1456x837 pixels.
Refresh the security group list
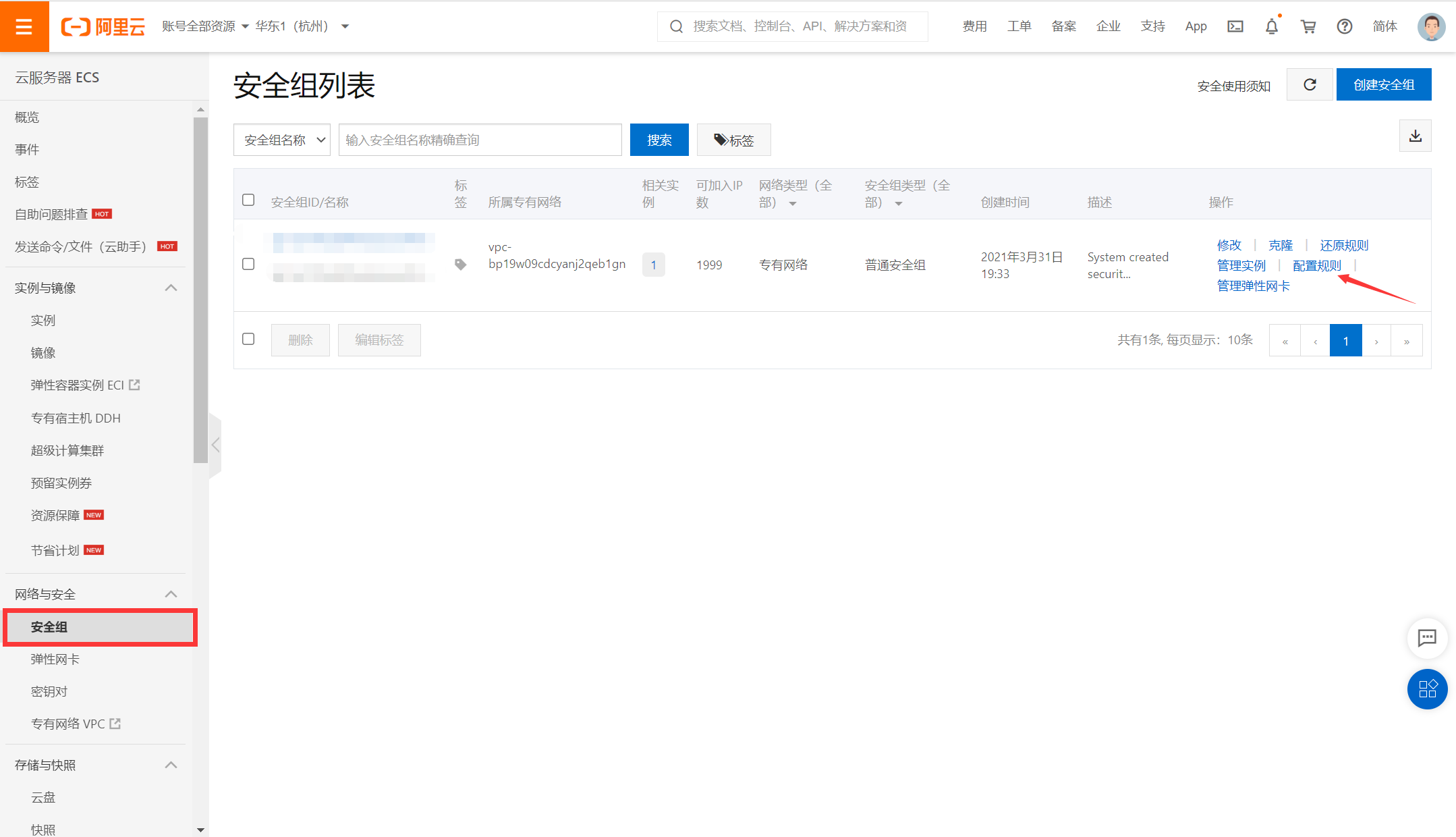click(1310, 84)
